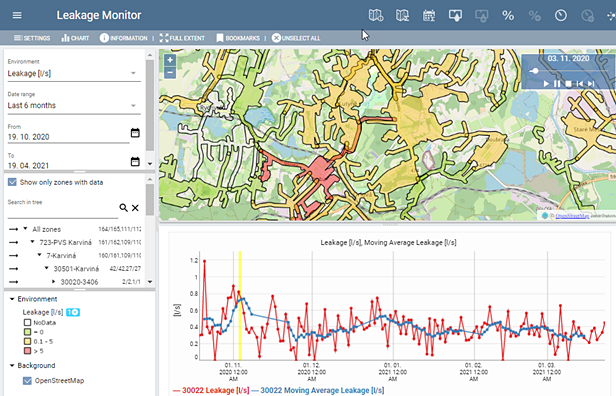Click the From date field 19. 10. 2020
Screen dimensions: 616x396
pyautogui.click(x=68, y=137)
